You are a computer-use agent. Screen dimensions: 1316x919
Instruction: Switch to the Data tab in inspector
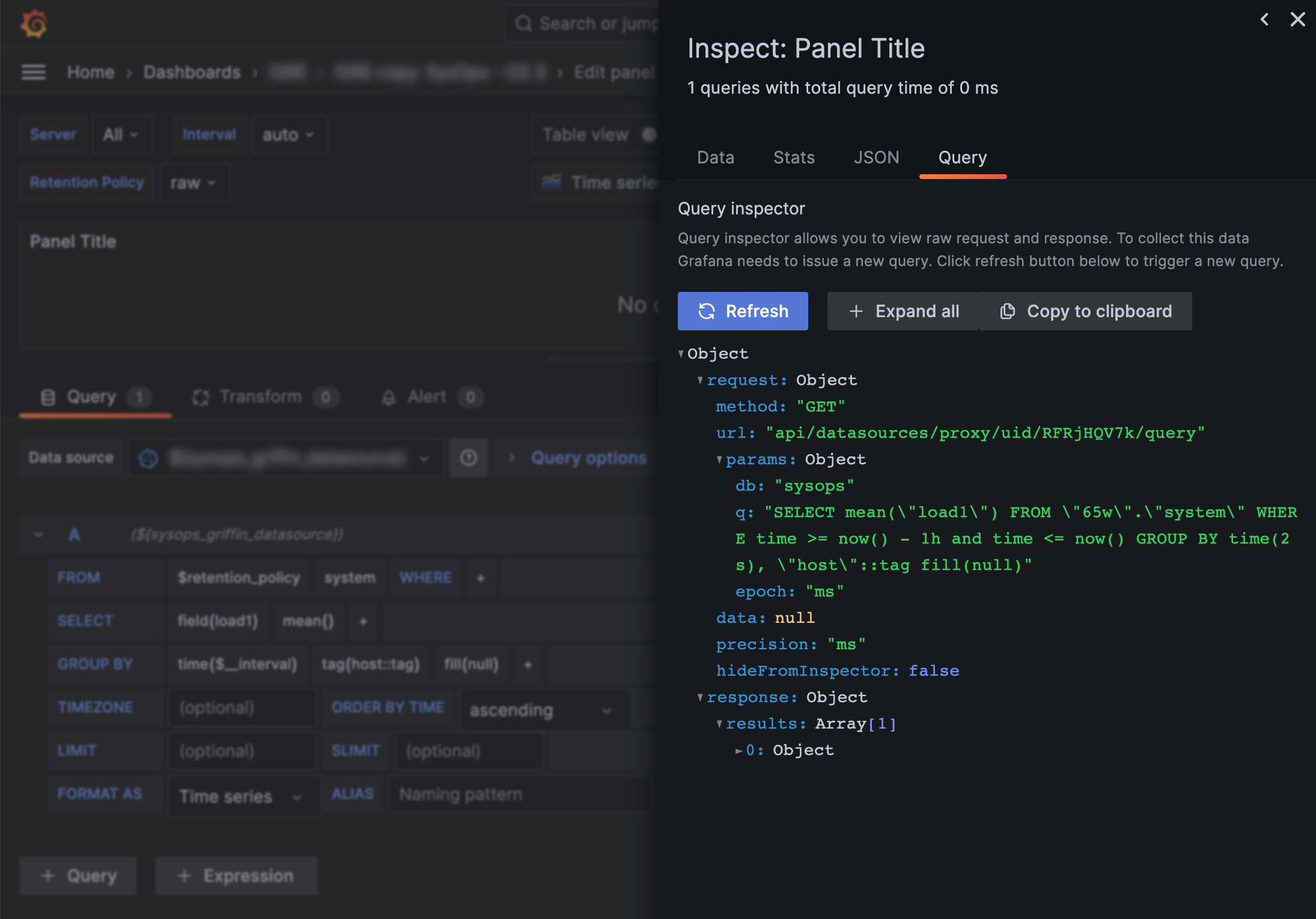[715, 157]
